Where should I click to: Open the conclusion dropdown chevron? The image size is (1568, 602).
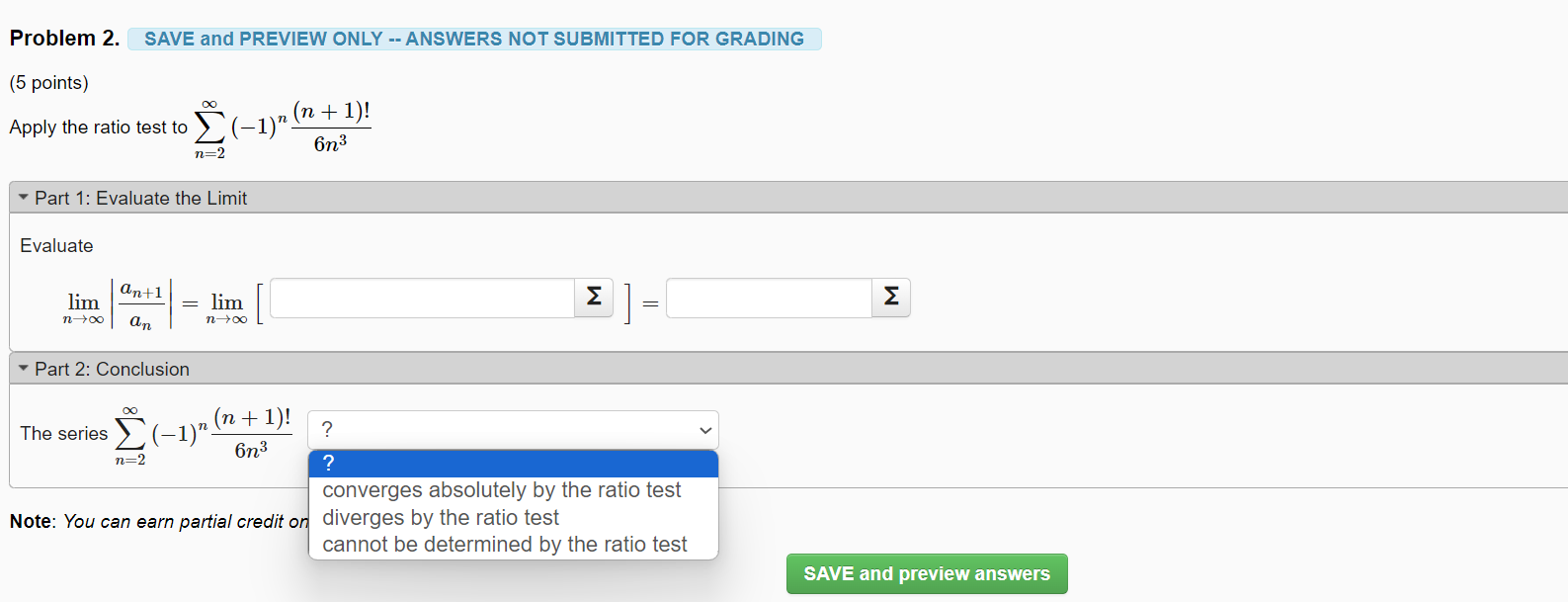(704, 429)
